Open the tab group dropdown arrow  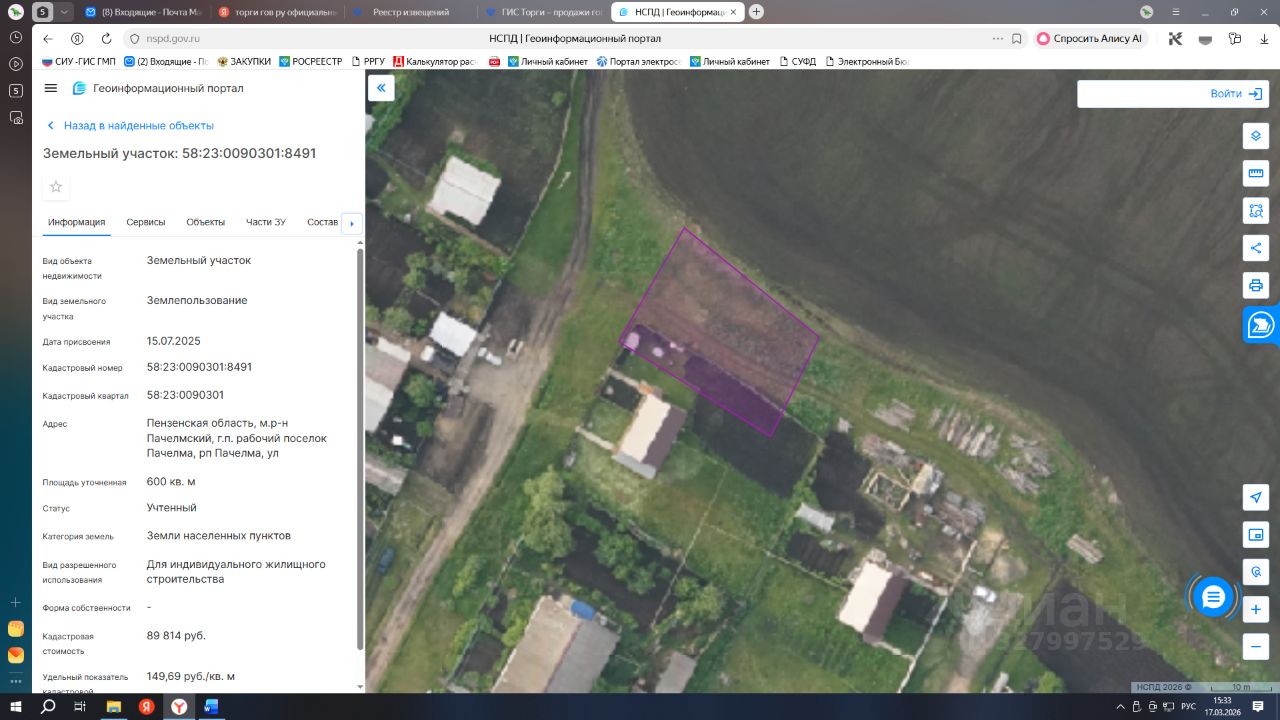click(65, 12)
